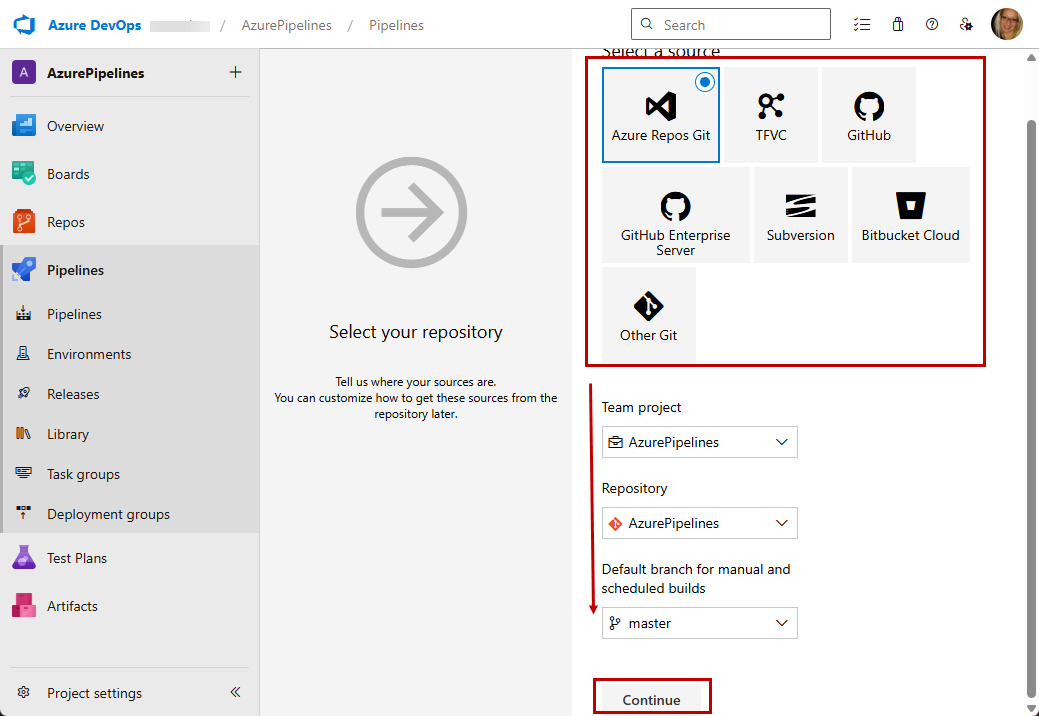Select the GitHub Enterprise Server source tile
The height and width of the screenshot is (716, 1039).
[675, 215]
